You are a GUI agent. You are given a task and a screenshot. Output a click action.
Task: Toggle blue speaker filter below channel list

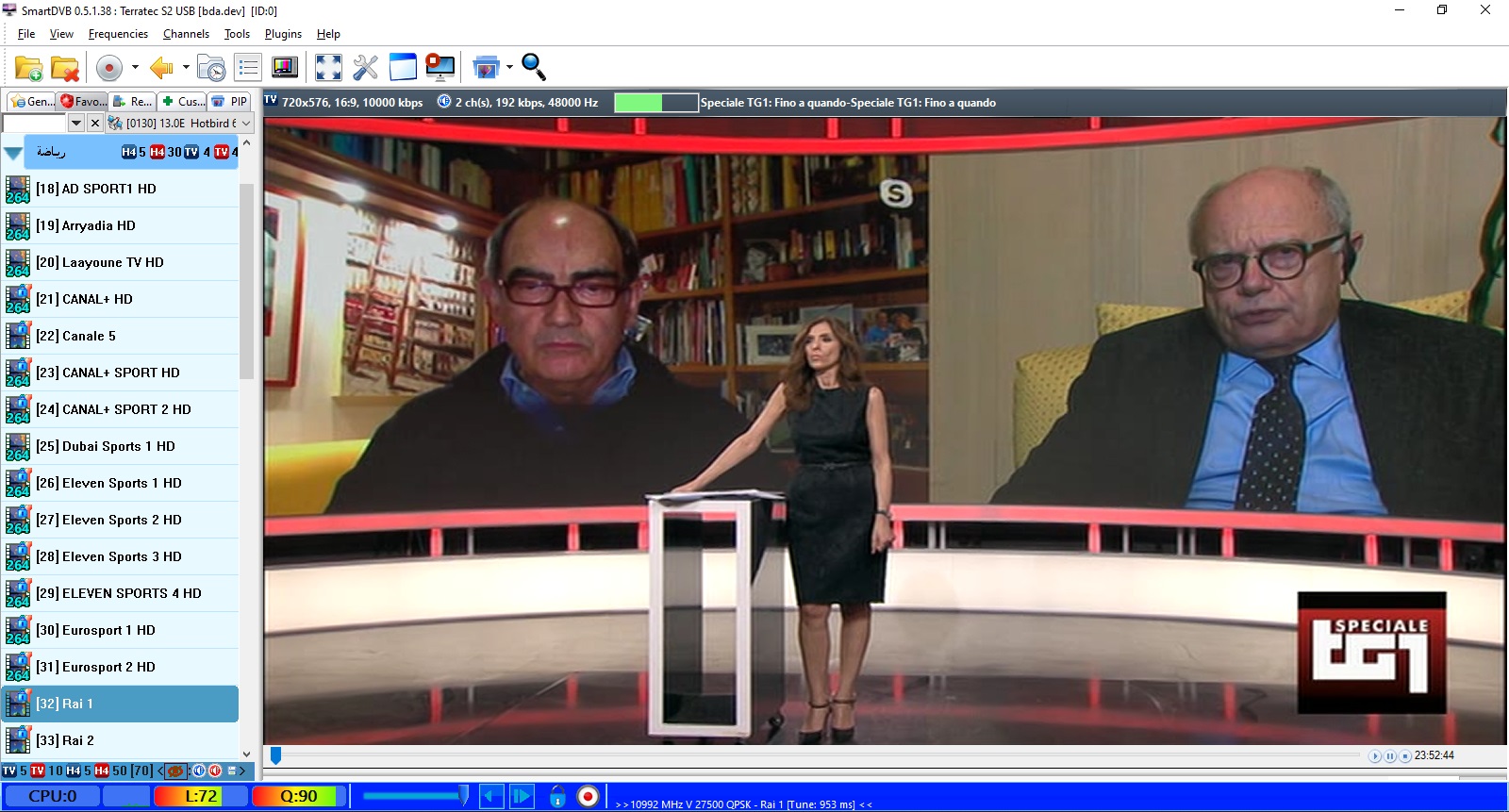tap(199, 771)
